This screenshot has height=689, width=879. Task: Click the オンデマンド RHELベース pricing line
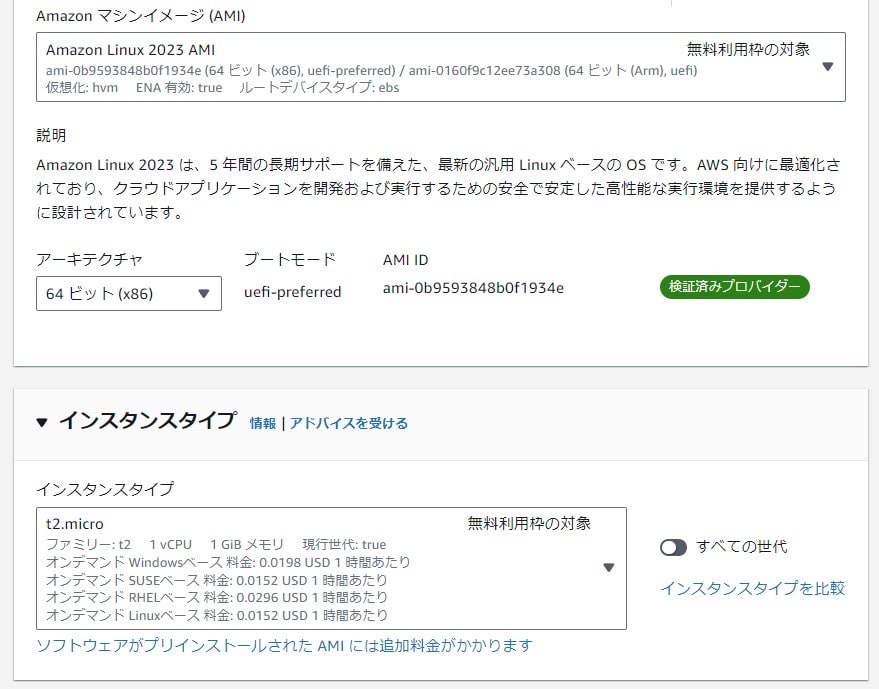pos(216,598)
